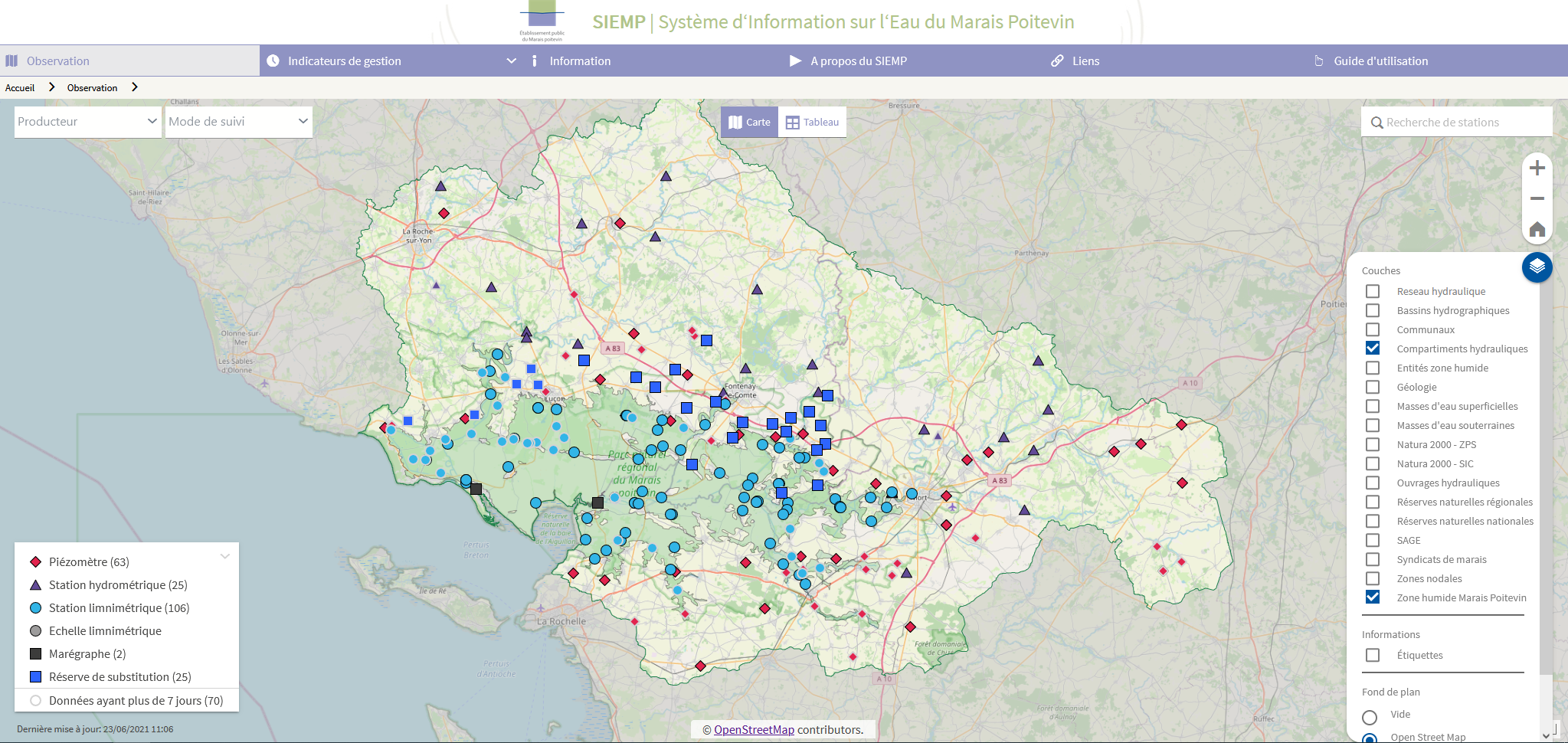Open the Liens menu item
Viewport: 1568px width, 743px height.
[1176, 61]
